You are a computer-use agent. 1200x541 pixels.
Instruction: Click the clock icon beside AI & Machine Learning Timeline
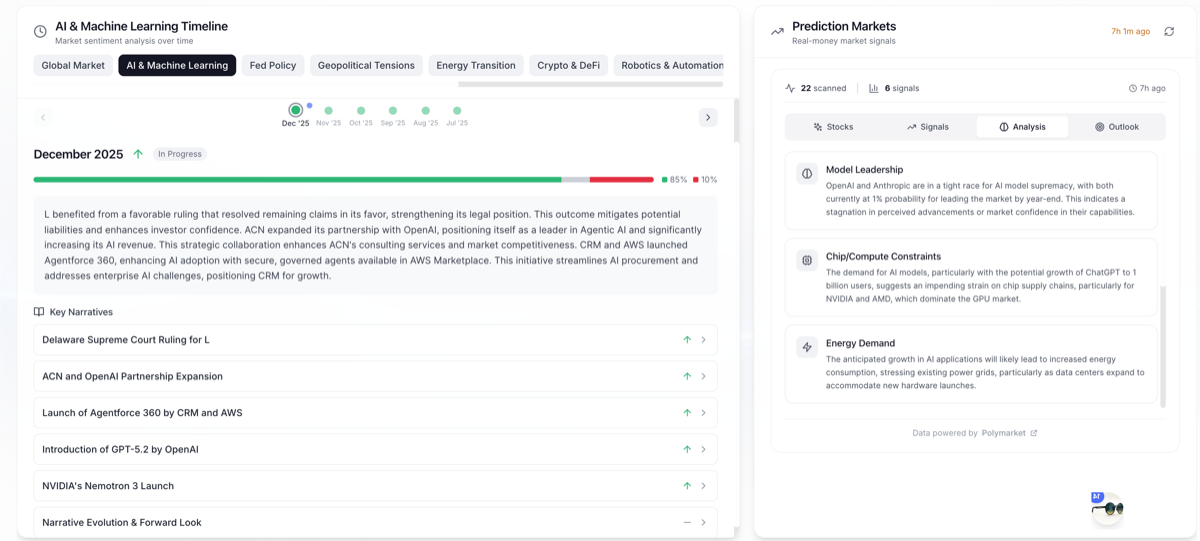point(40,32)
